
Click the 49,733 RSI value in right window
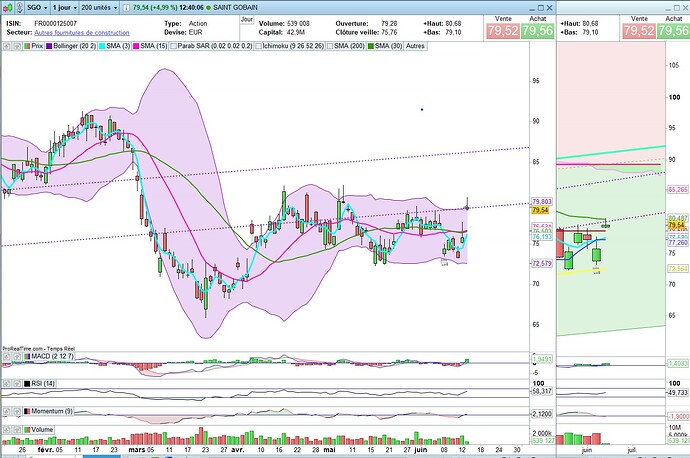[x=678, y=392]
